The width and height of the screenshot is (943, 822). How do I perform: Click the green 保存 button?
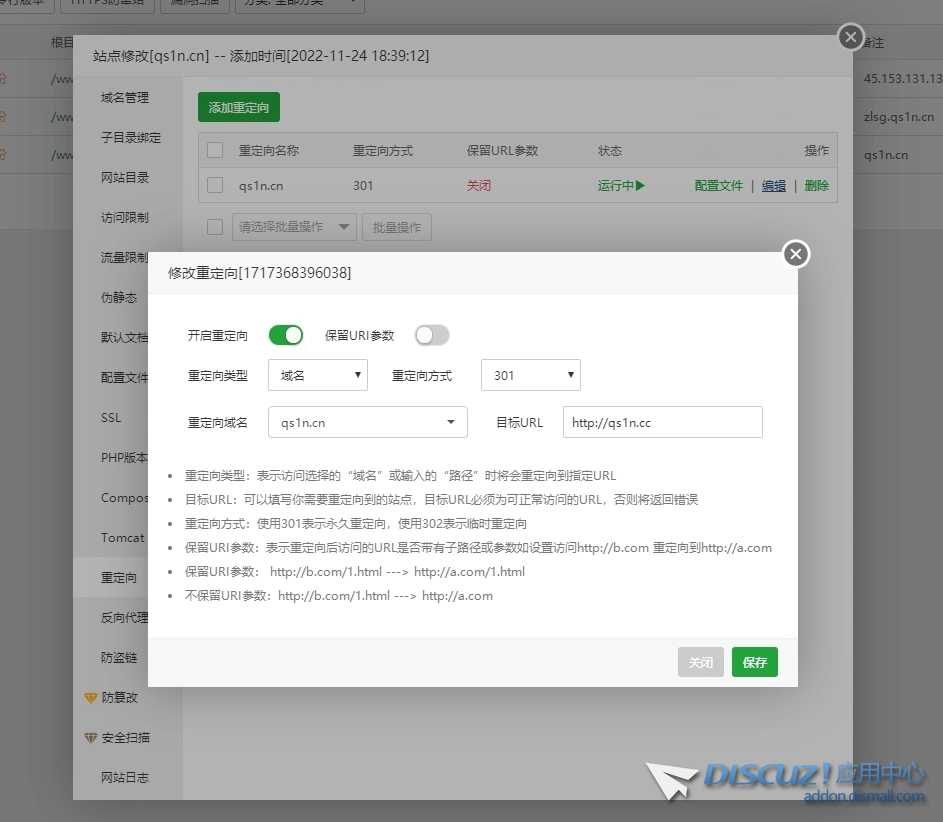click(754, 662)
